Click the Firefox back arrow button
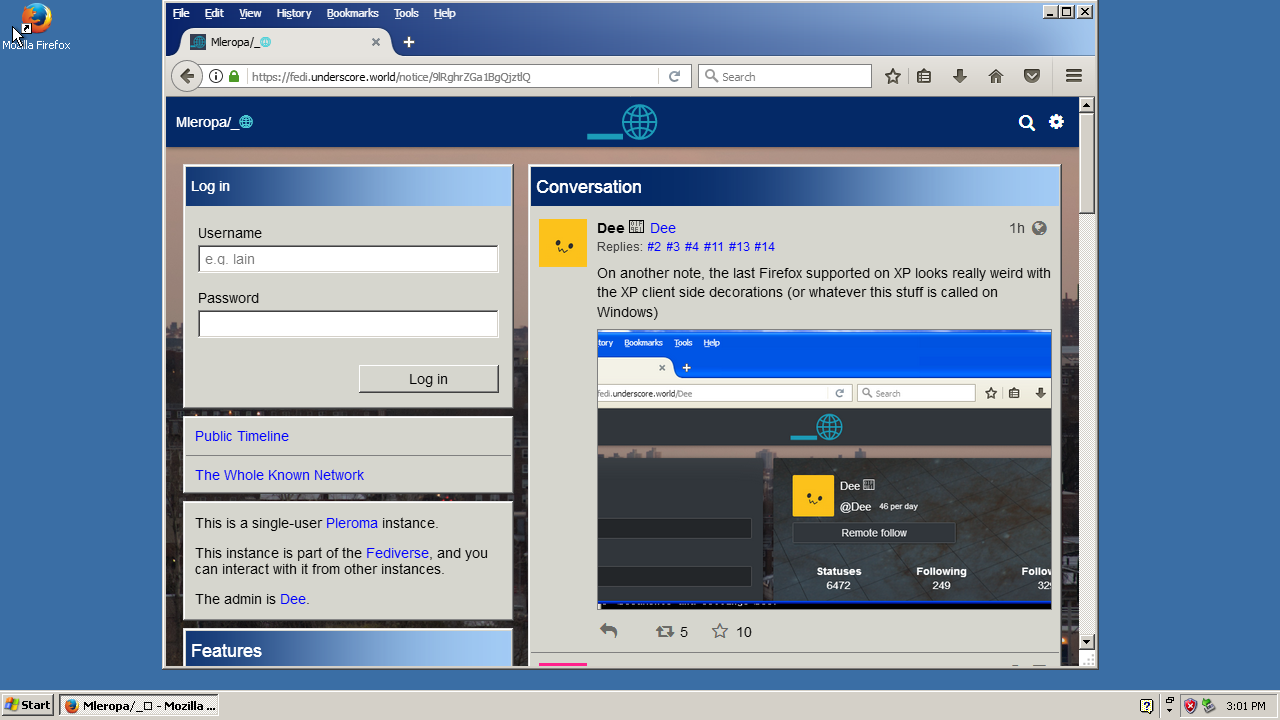1280x720 pixels. click(x=187, y=76)
